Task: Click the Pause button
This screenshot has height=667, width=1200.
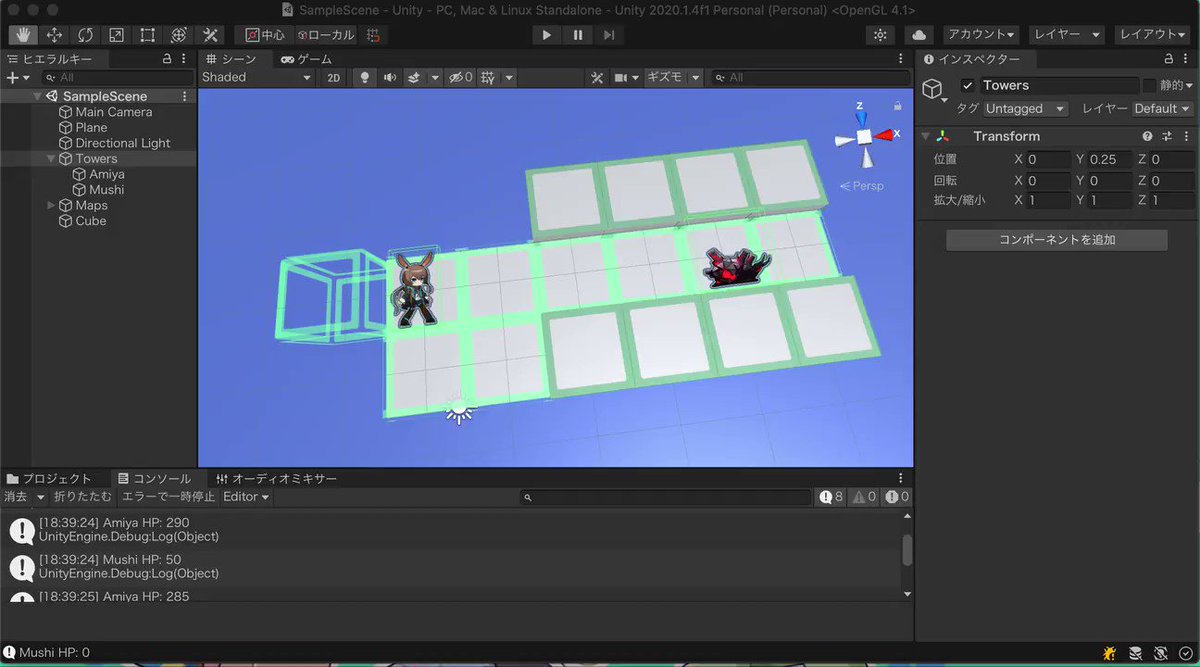Action: pyautogui.click(x=578, y=35)
